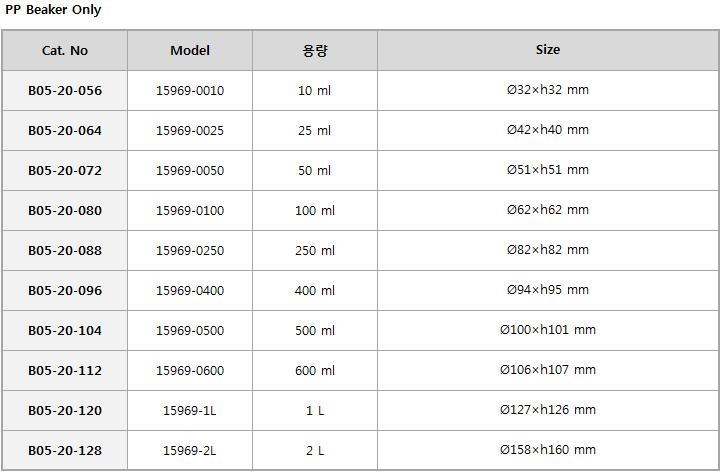
Task: Click catalog number B05-20-064
Action: coord(65,131)
